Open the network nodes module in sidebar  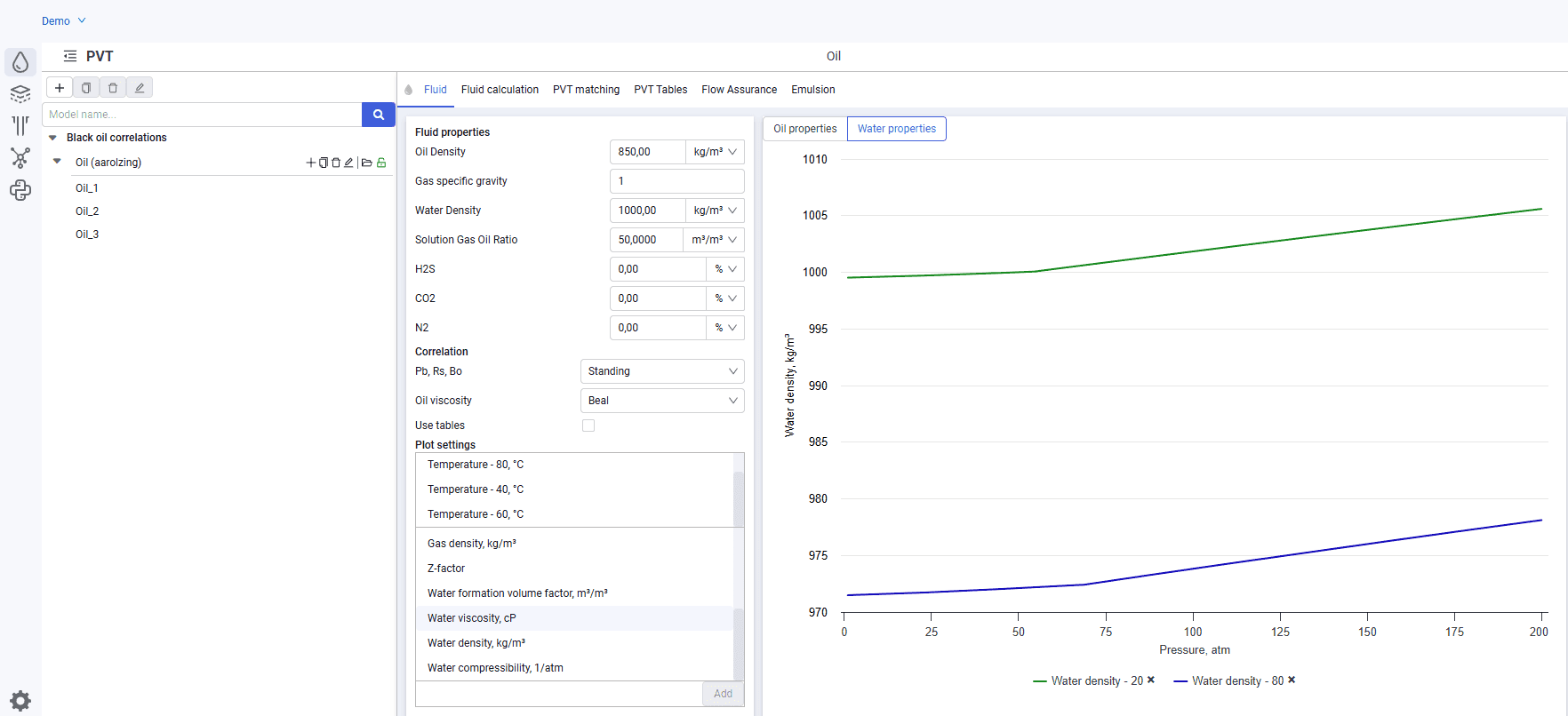pyautogui.click(x=20, y=158)
